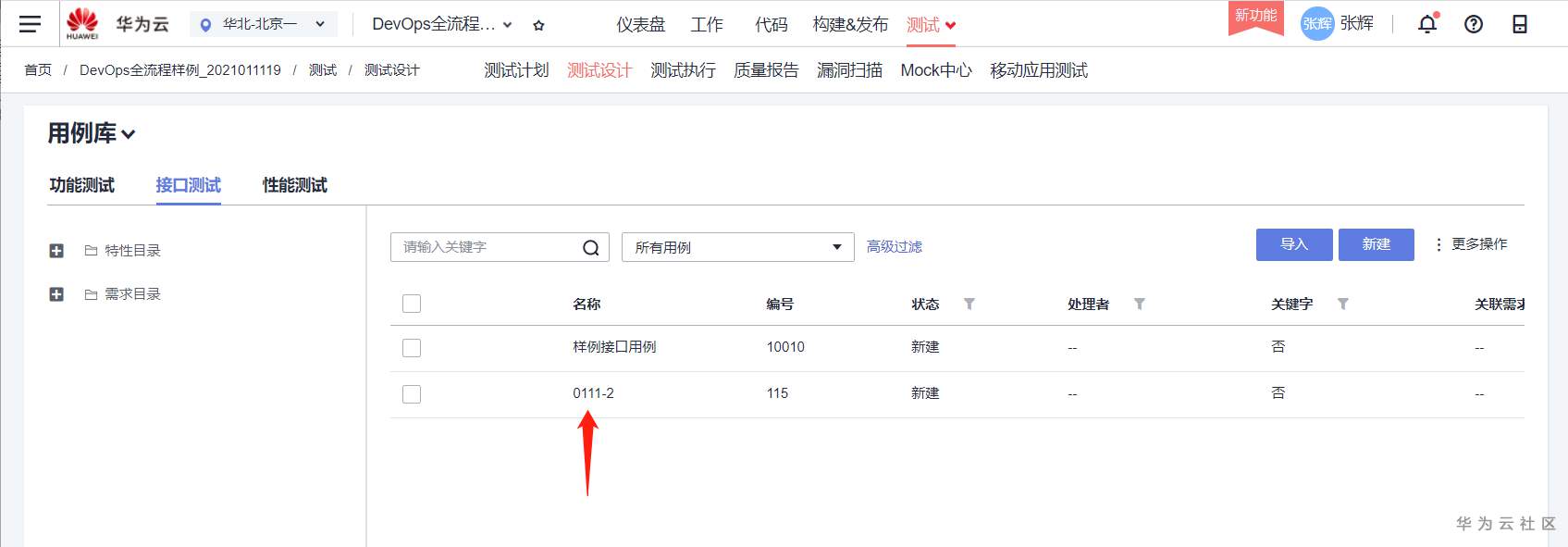Check the 样例接口用例 row checkbox
Image resolution: width=1568 pixels, height=547 pixels.
[412, 348]
